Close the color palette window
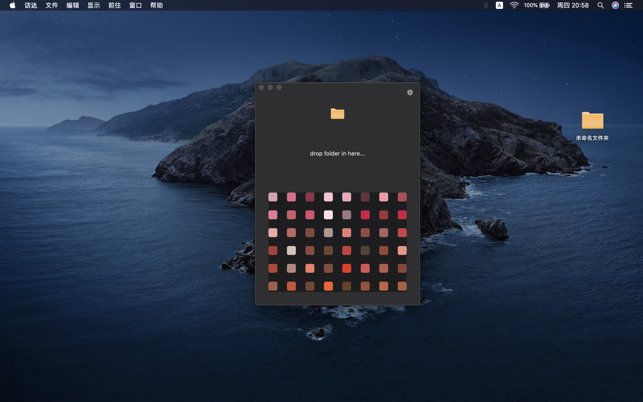Image resolution: width=643 pixels, height=402 pixels. coord(261,87)
